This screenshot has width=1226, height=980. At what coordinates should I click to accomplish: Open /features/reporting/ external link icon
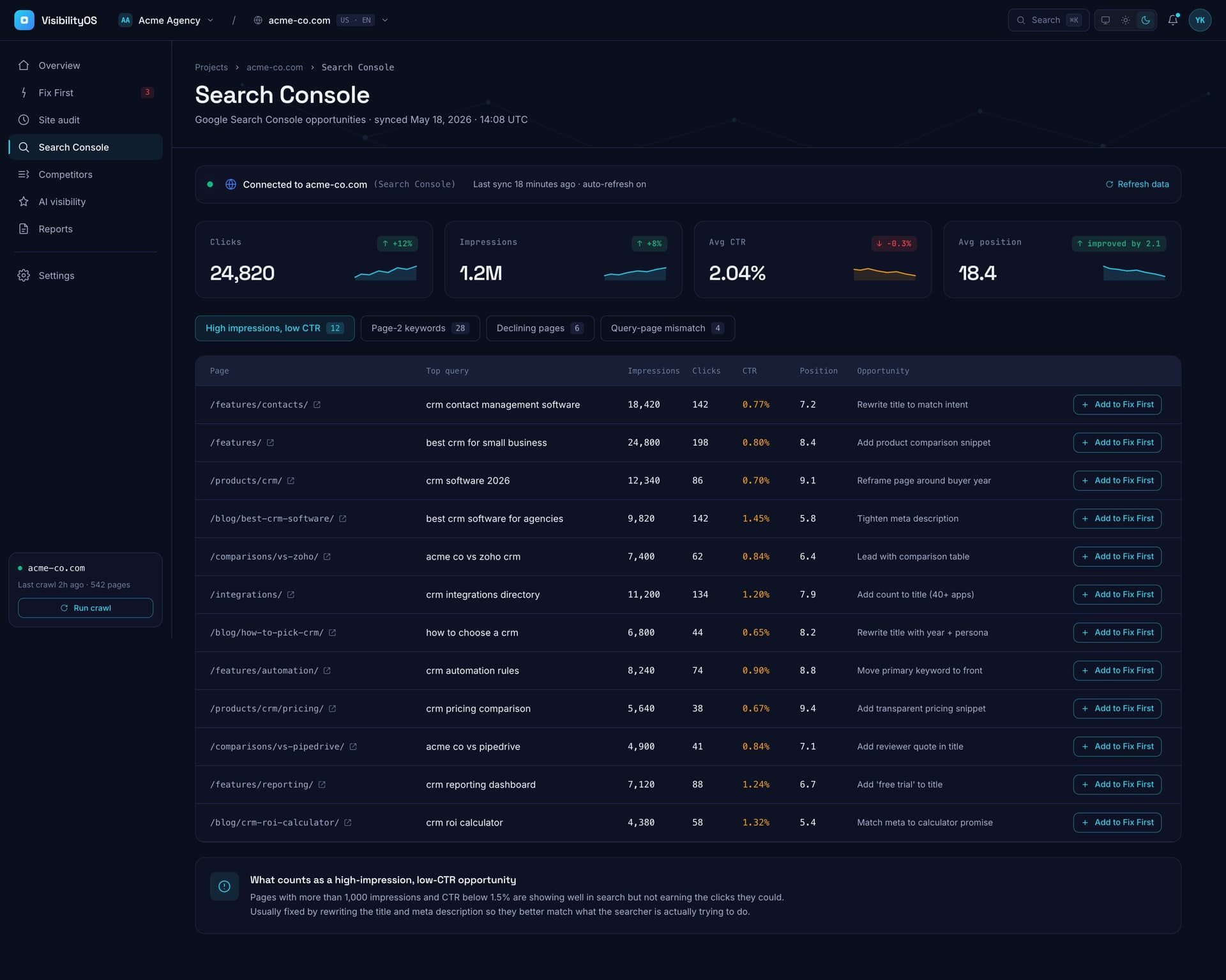322,785
